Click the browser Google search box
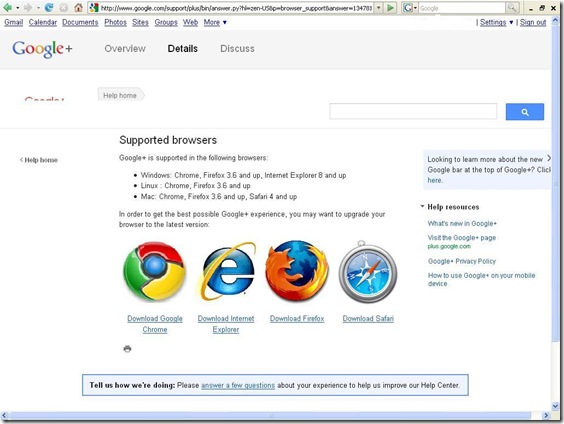The width and height of the screenshot is (564, 424). (x=462, y=8)
